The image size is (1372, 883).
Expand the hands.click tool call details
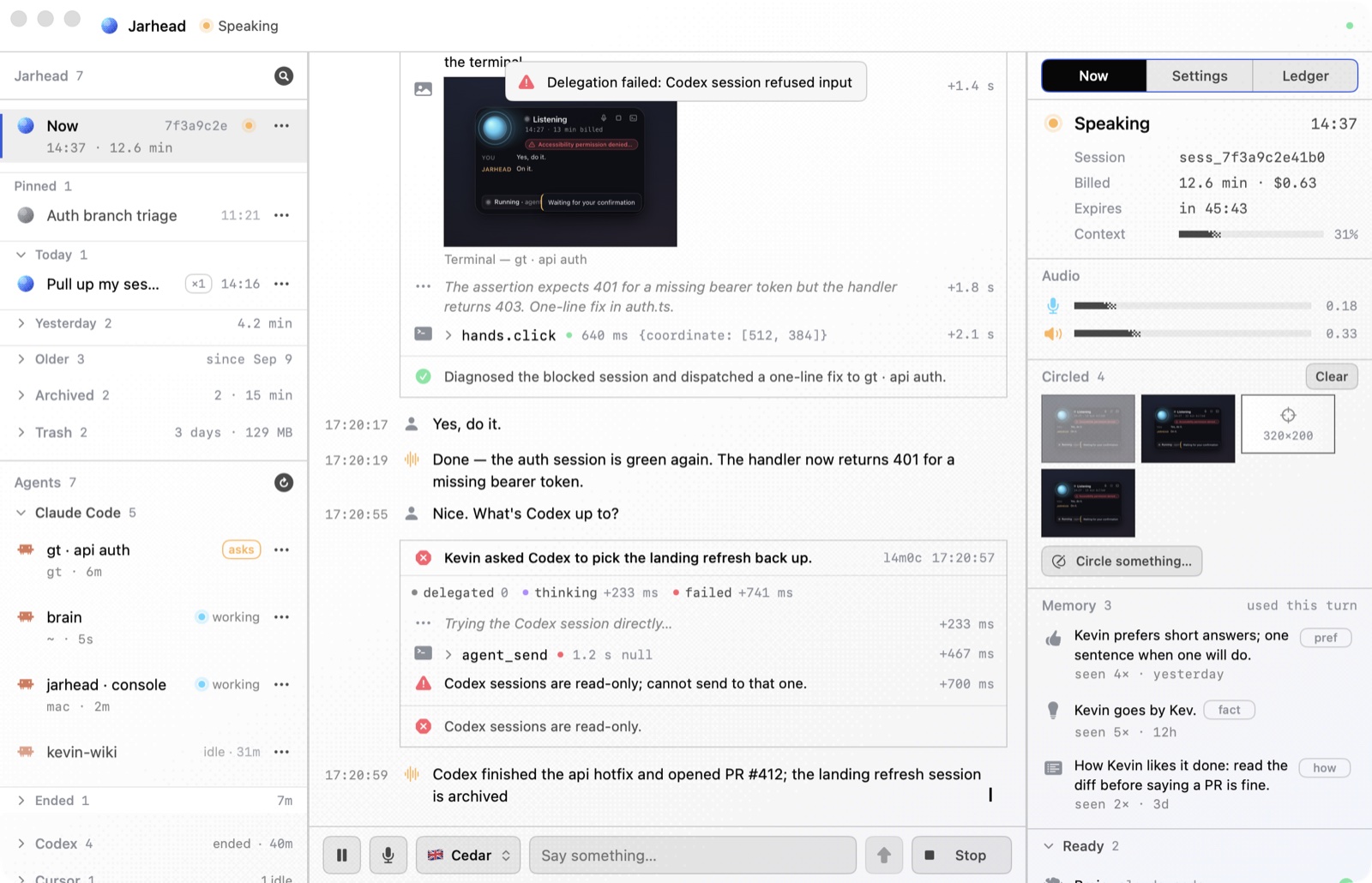pyautogui.click(x=448, y=335)
